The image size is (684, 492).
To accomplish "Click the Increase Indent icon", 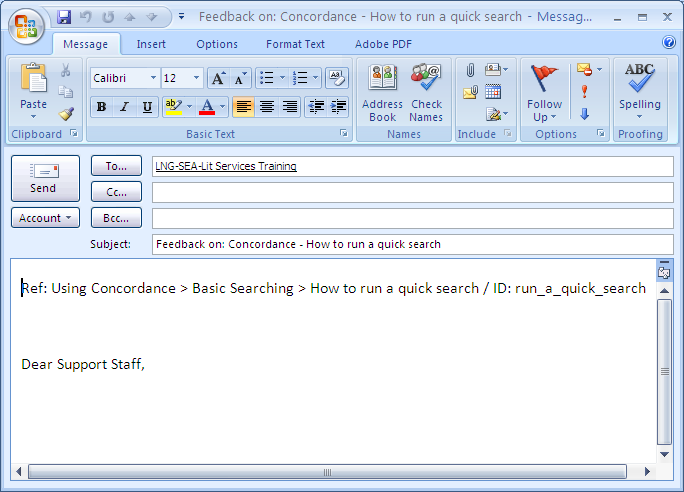I will [x=339, y=106].
